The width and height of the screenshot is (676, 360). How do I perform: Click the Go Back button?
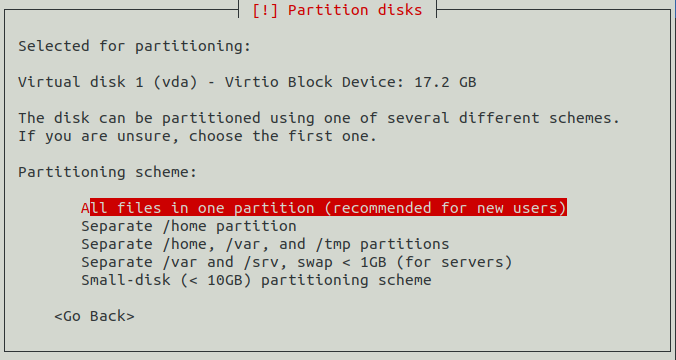[x=94, y=316]
